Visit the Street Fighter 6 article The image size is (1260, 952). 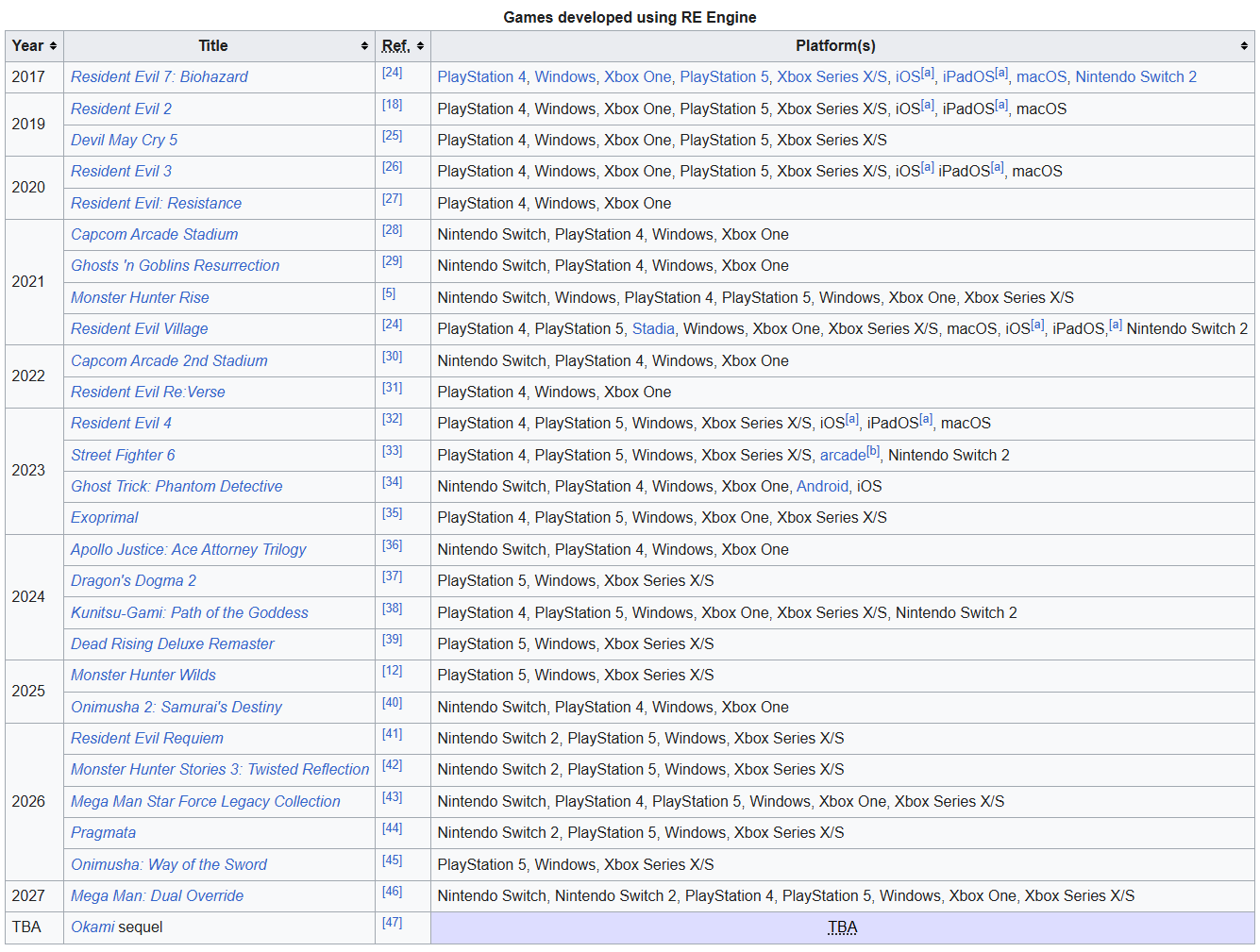click(123, 456)
